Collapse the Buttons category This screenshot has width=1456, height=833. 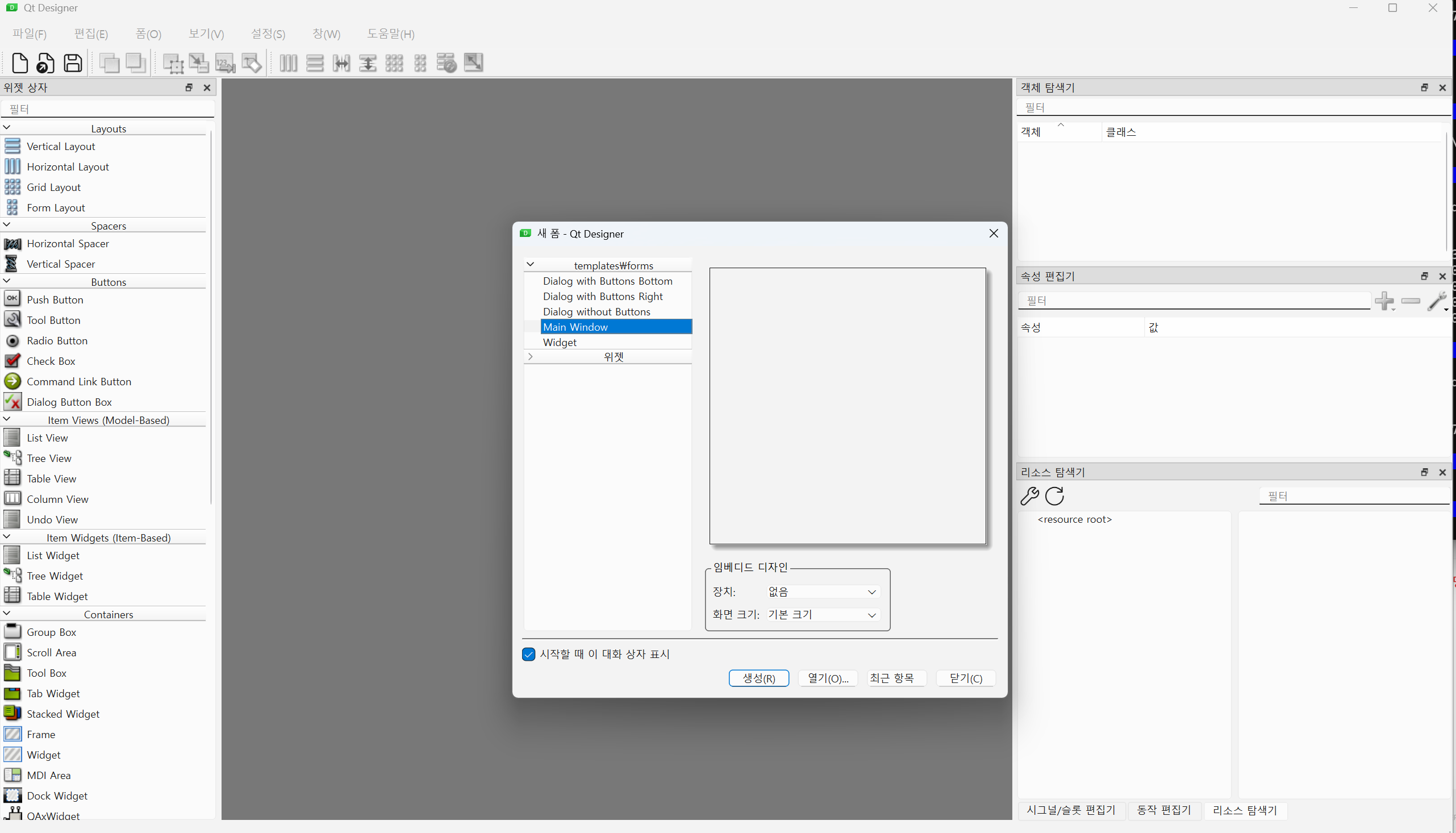(x=7, y=280)
